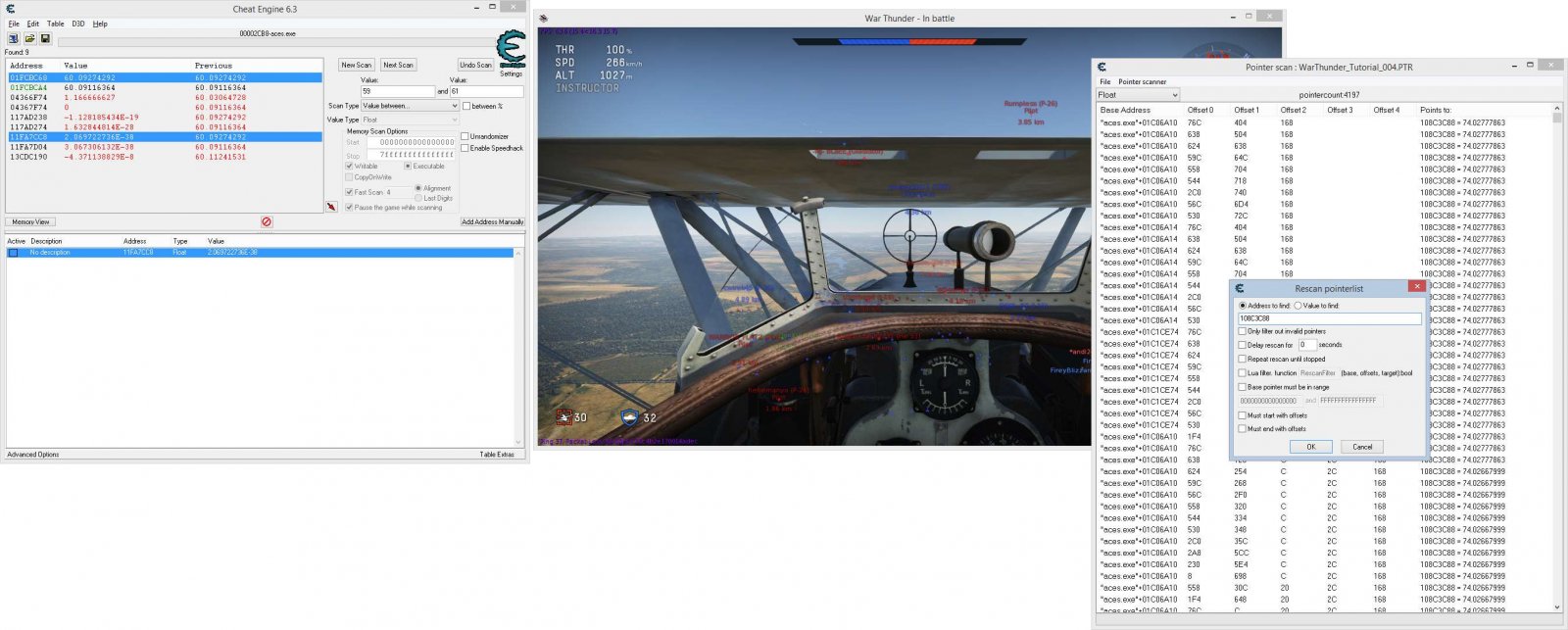Open the Float display type dropdown in Pointer scan

point(1137,95)
